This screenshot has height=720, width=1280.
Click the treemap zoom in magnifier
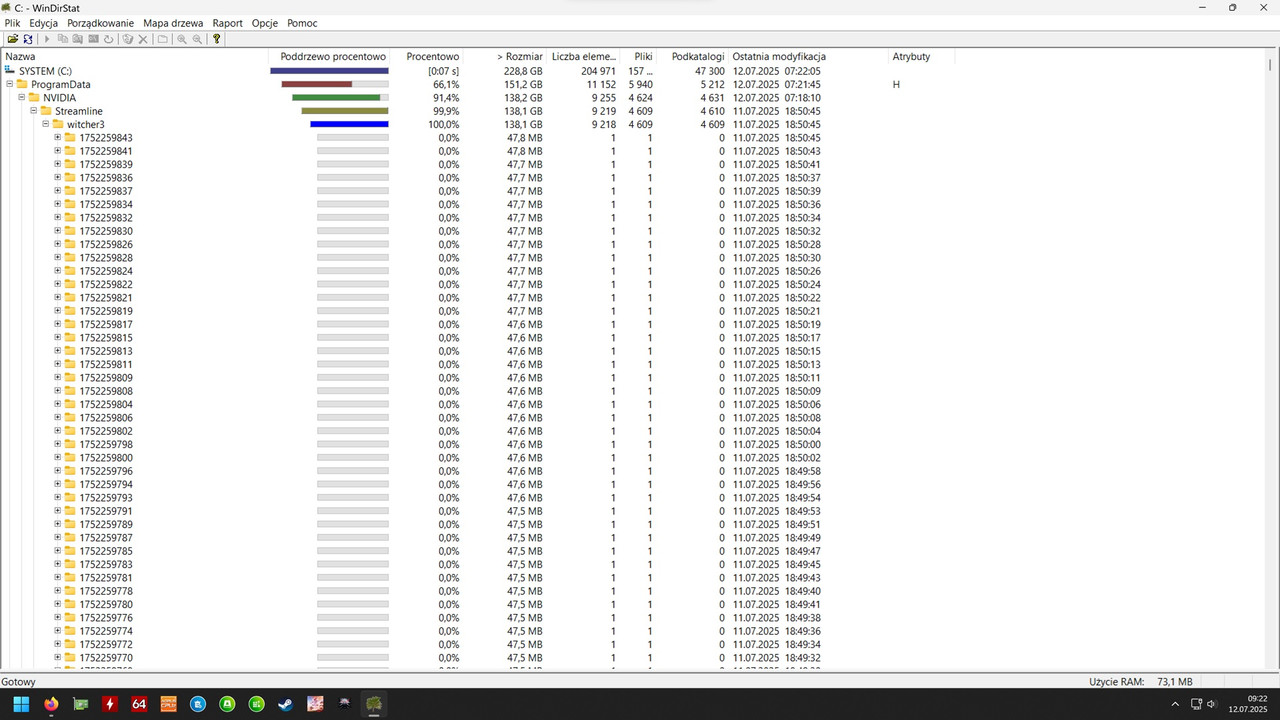[182, 39]
